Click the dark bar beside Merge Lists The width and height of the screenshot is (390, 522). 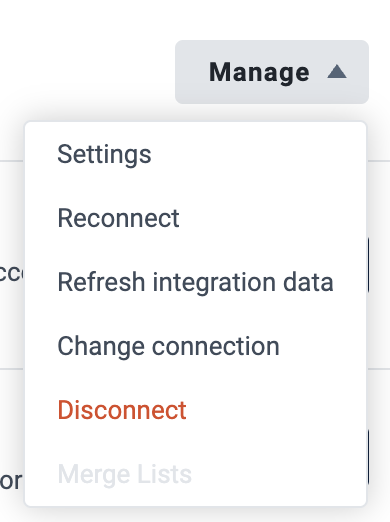[368, 457]
